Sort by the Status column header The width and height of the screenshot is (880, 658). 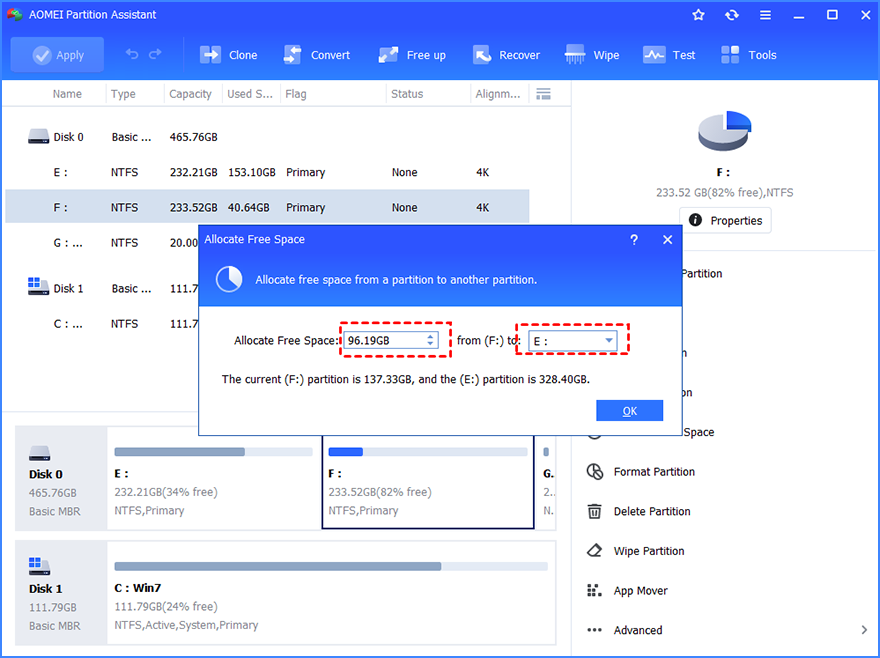point(407,94)
